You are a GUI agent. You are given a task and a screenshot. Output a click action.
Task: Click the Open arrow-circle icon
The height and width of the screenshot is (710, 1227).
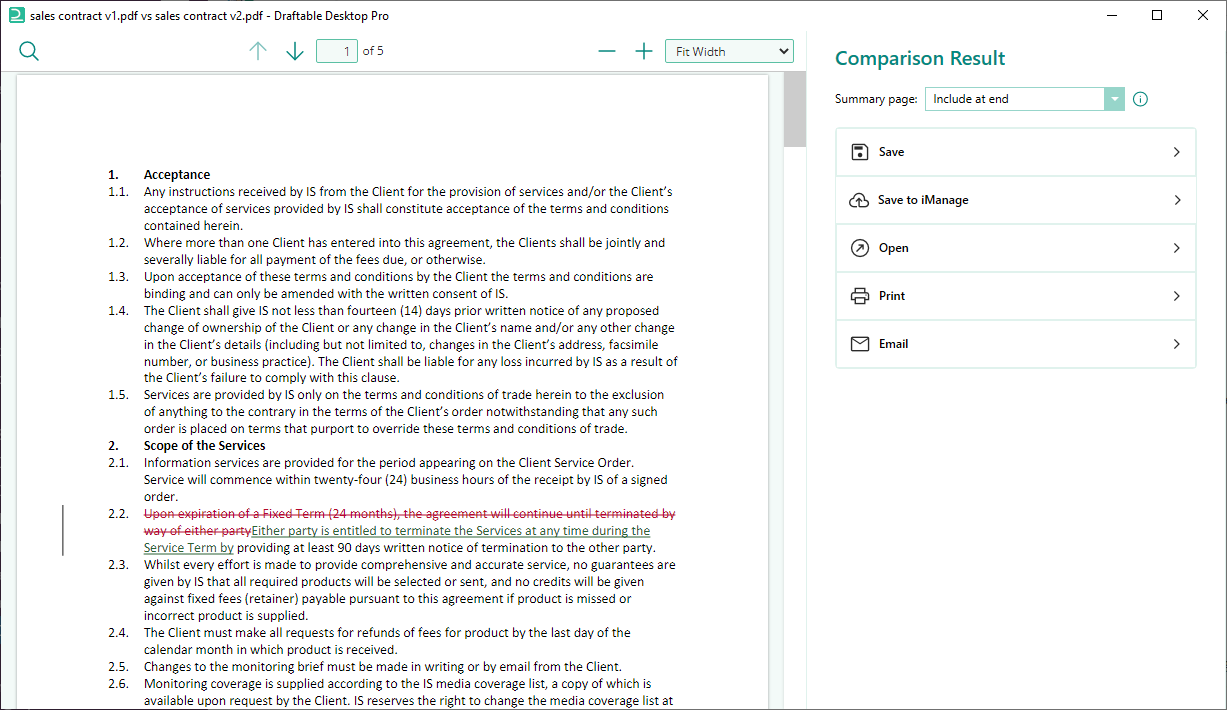pos(859,248)
